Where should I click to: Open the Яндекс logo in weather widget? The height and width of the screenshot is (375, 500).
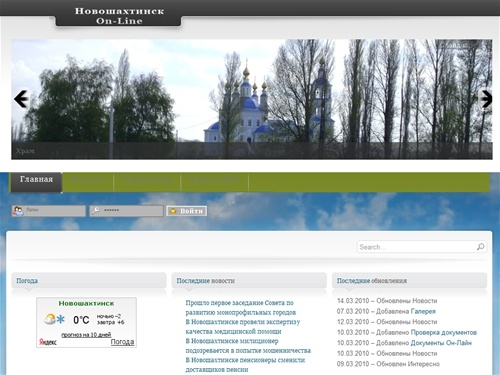48,342
